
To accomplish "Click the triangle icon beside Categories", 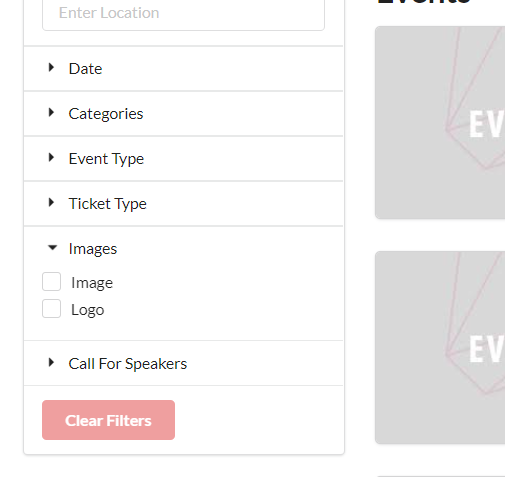I will pyautogui.click(x=51, y=113).
